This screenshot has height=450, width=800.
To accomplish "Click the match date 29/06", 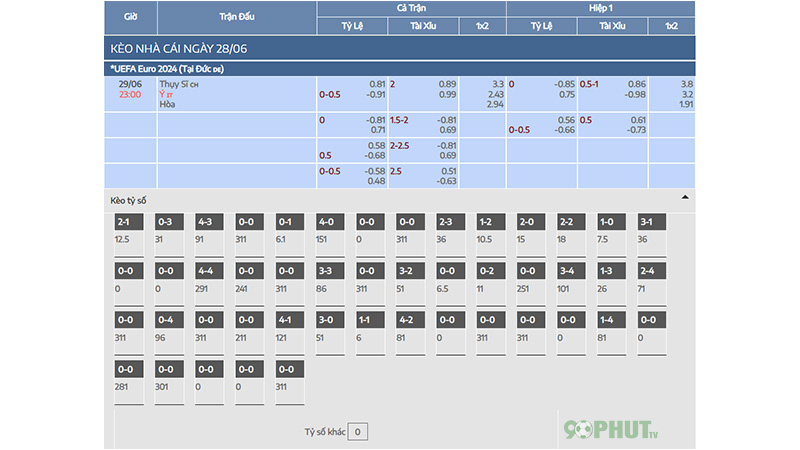I will point(130,84).
